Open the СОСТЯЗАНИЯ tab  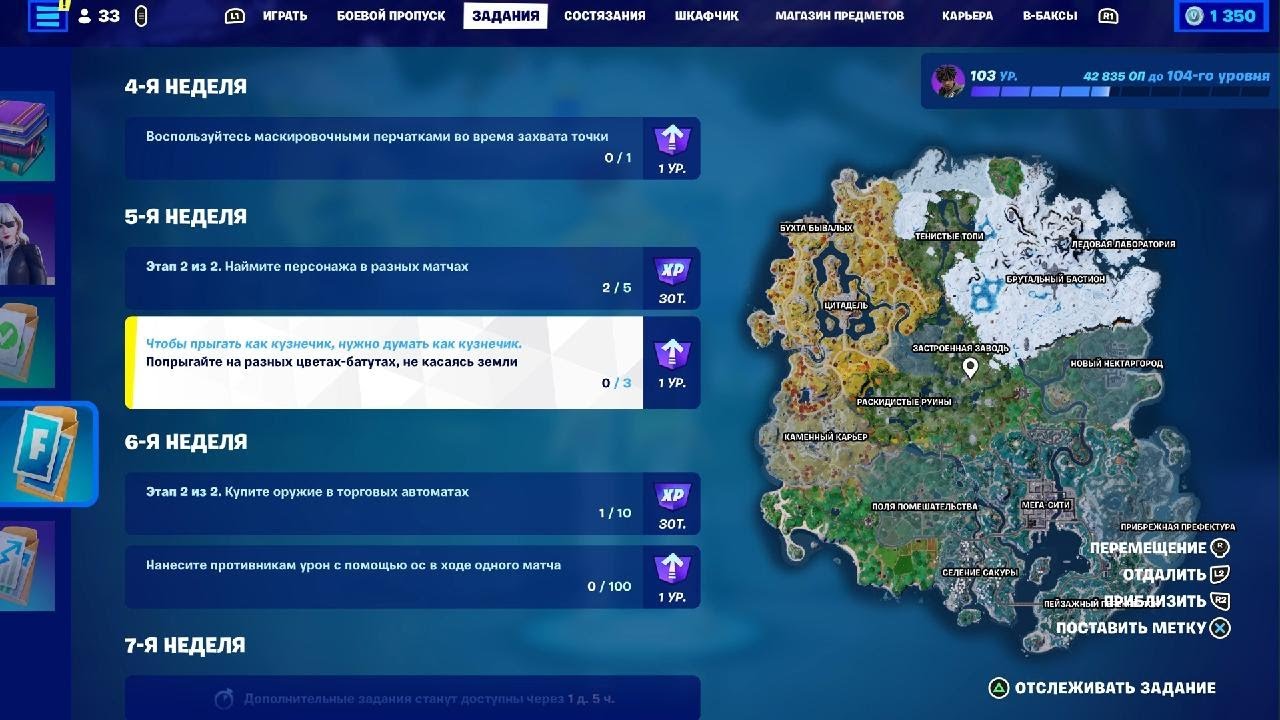tap(604, 16)
